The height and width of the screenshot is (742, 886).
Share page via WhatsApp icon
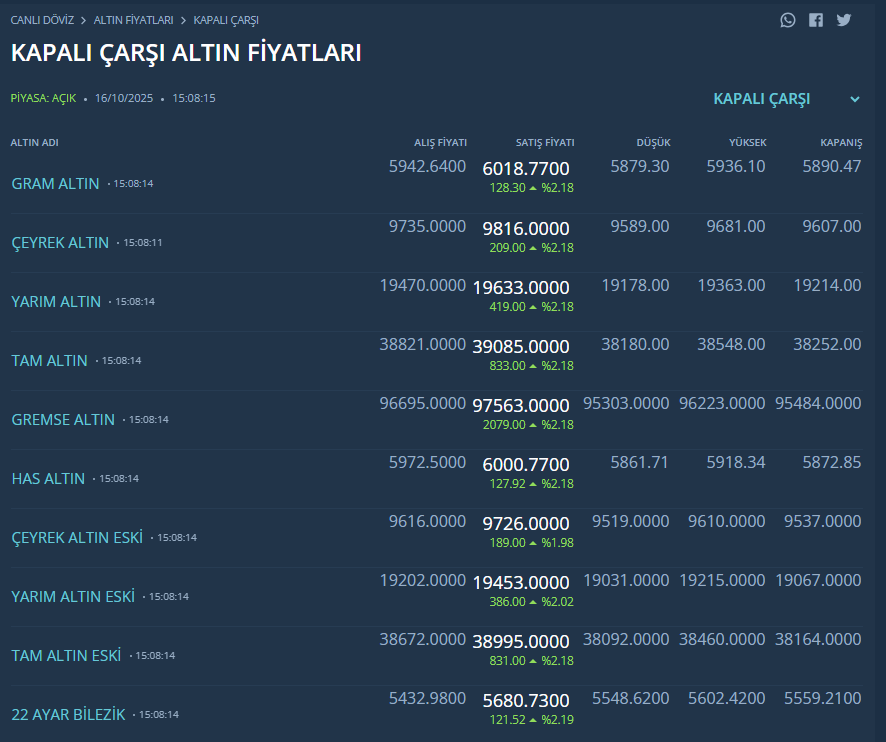pyautogui.click(x=788, y=20)
